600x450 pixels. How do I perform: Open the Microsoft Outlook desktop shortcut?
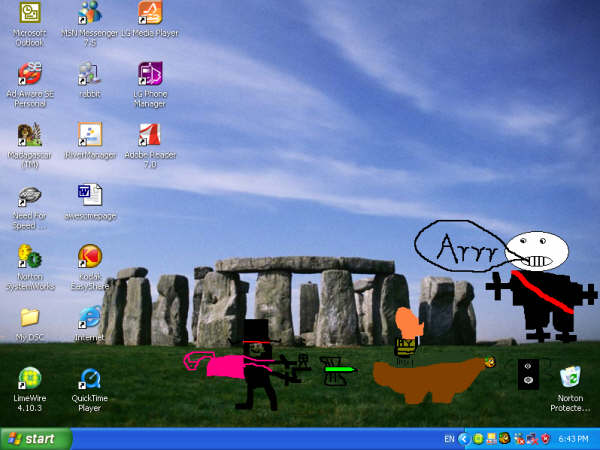point(30,14)
